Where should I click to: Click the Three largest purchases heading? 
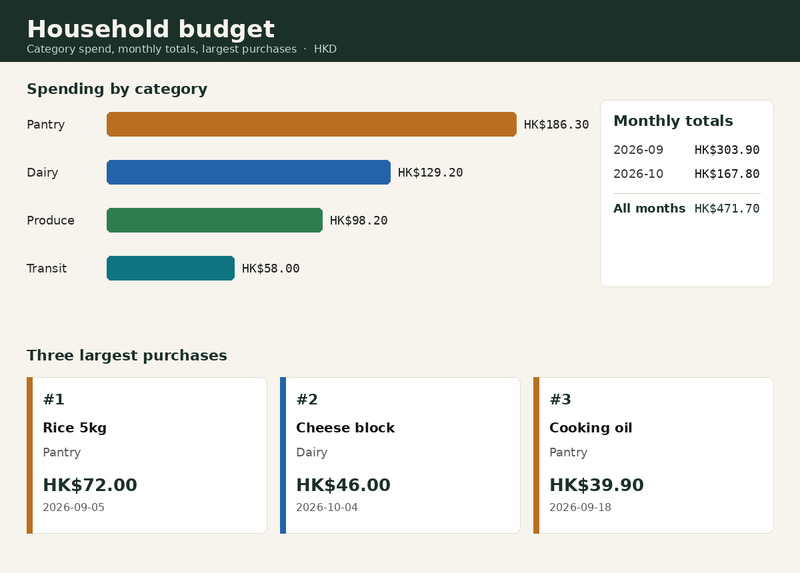tap(127, 355)
